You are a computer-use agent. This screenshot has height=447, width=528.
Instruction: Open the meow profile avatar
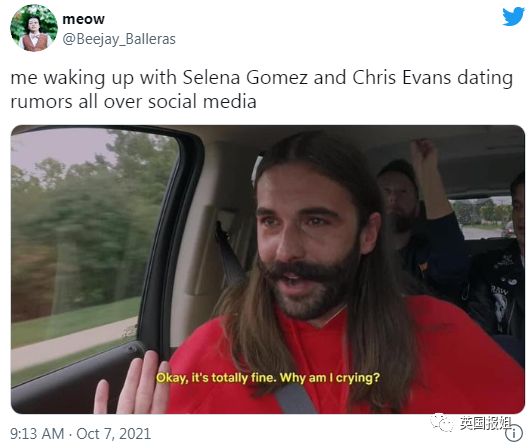(x=34, y=28)
